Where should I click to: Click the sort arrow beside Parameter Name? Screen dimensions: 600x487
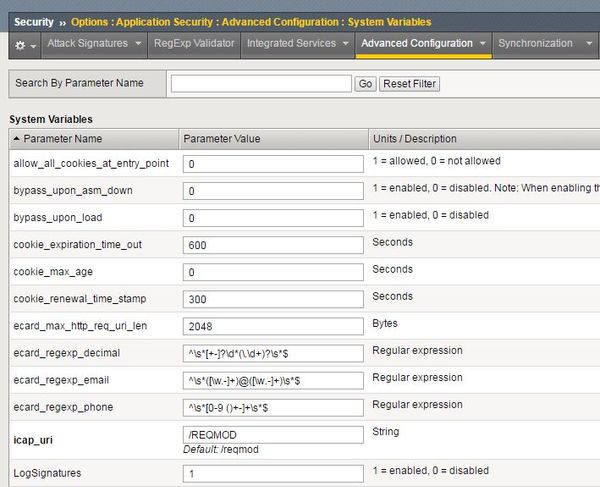[x=16, y=139]
